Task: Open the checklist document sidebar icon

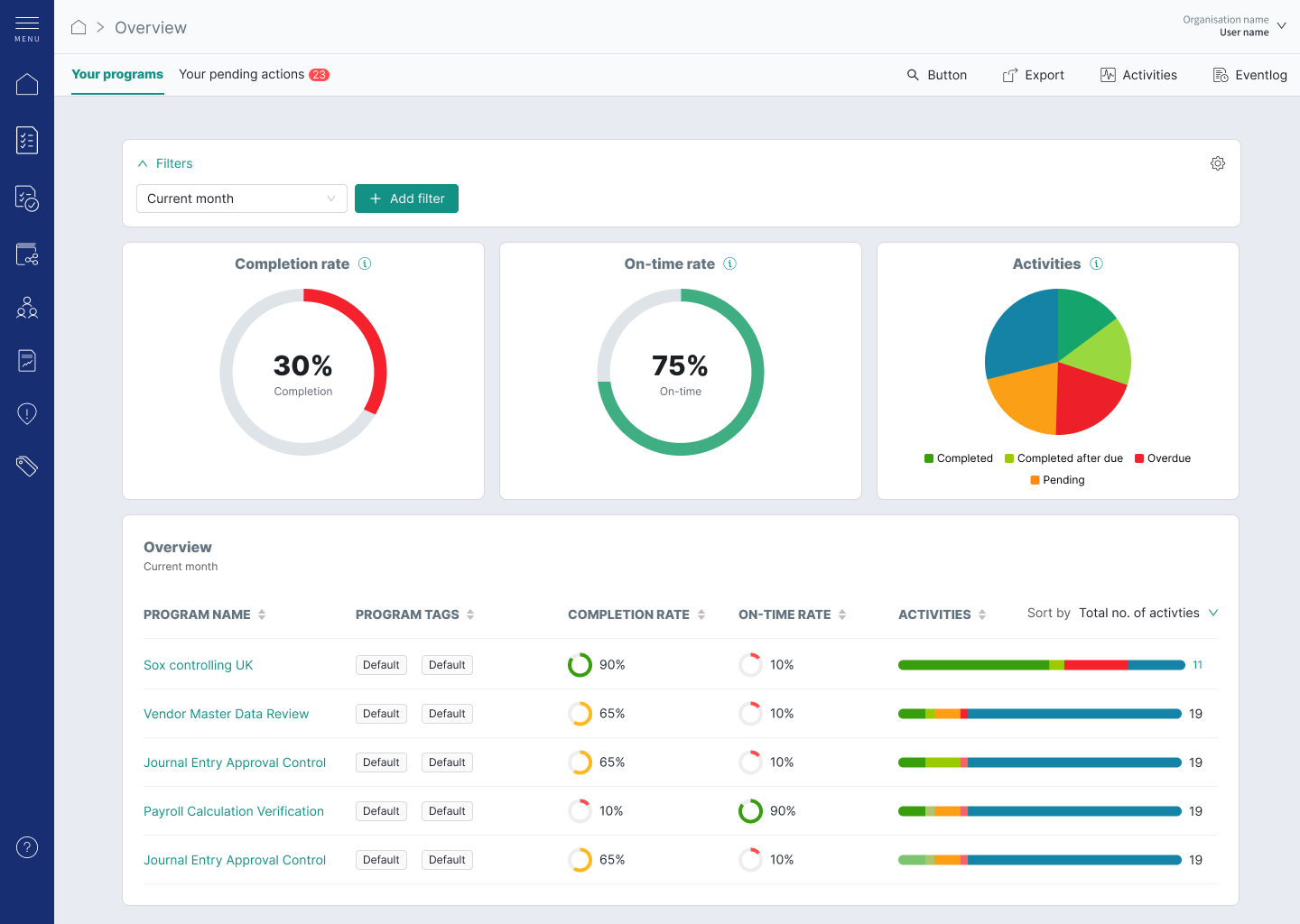Action: 27,140
